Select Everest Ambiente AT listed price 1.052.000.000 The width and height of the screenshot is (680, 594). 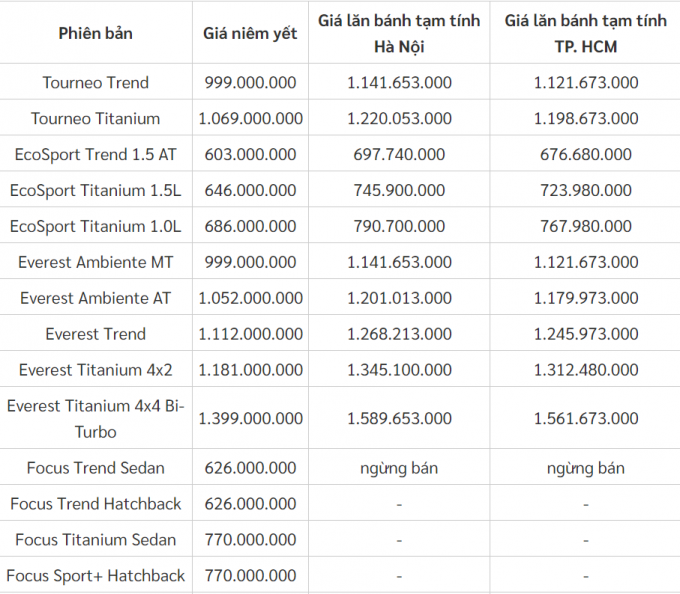point(250,298)
